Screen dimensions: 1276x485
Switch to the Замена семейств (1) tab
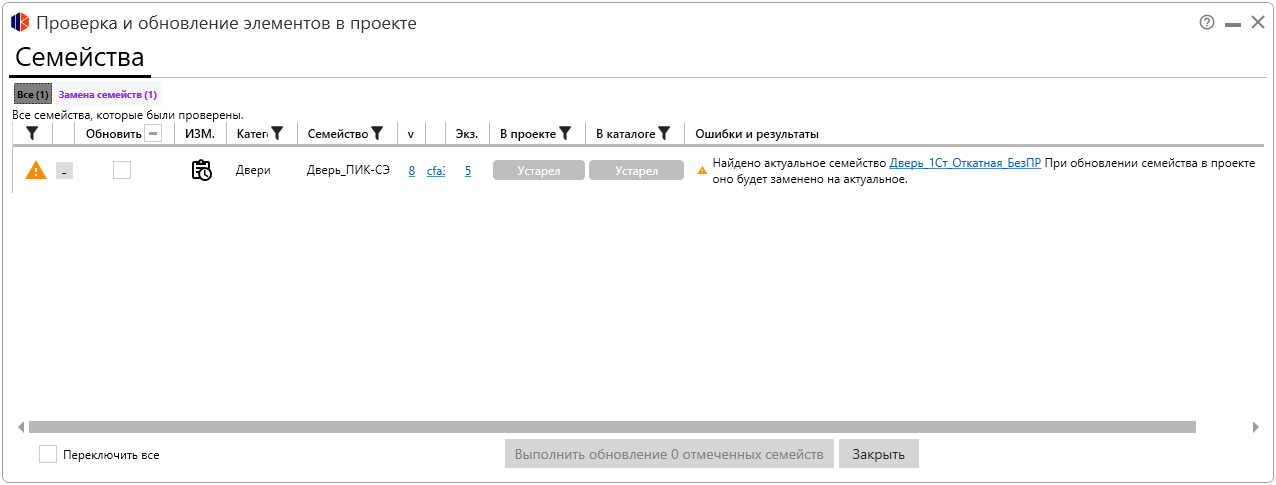108,95
